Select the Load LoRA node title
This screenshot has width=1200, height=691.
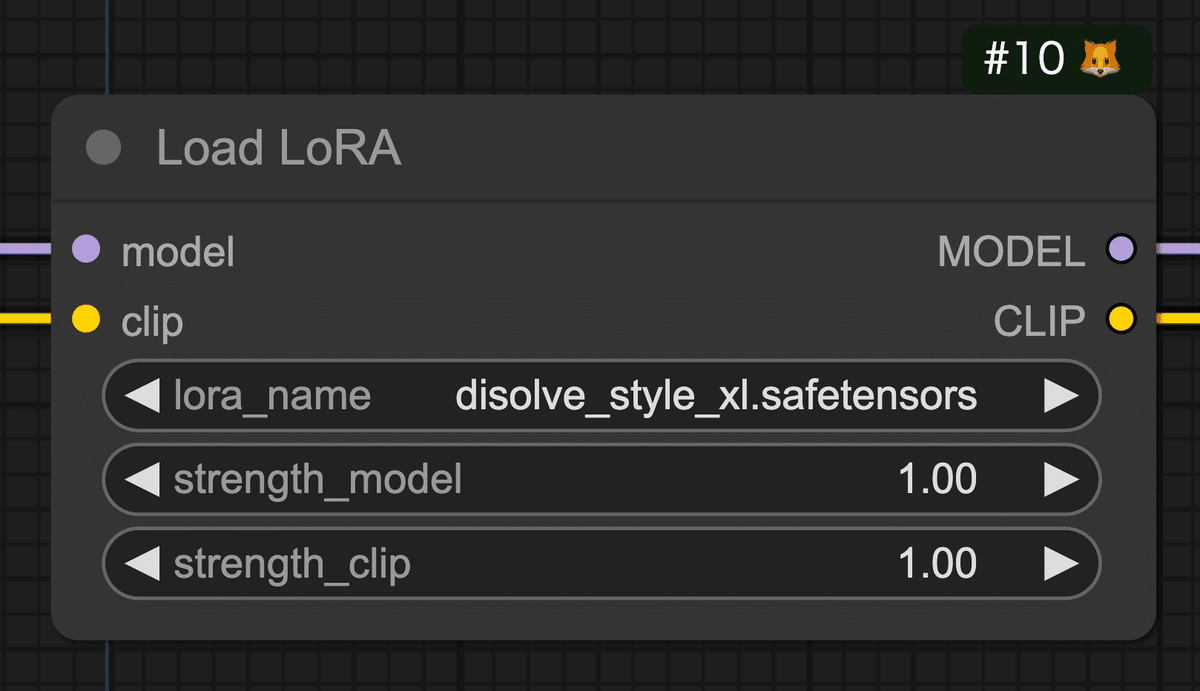(x=279, y=149)
